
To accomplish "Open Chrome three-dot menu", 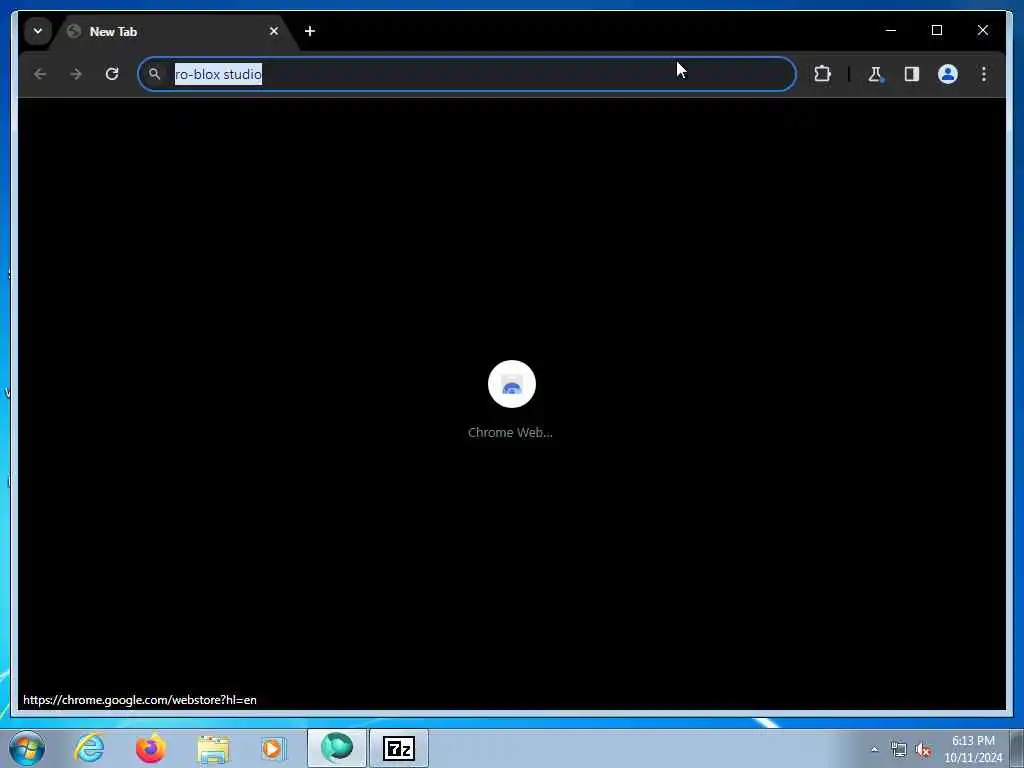I will click(984, 74).
